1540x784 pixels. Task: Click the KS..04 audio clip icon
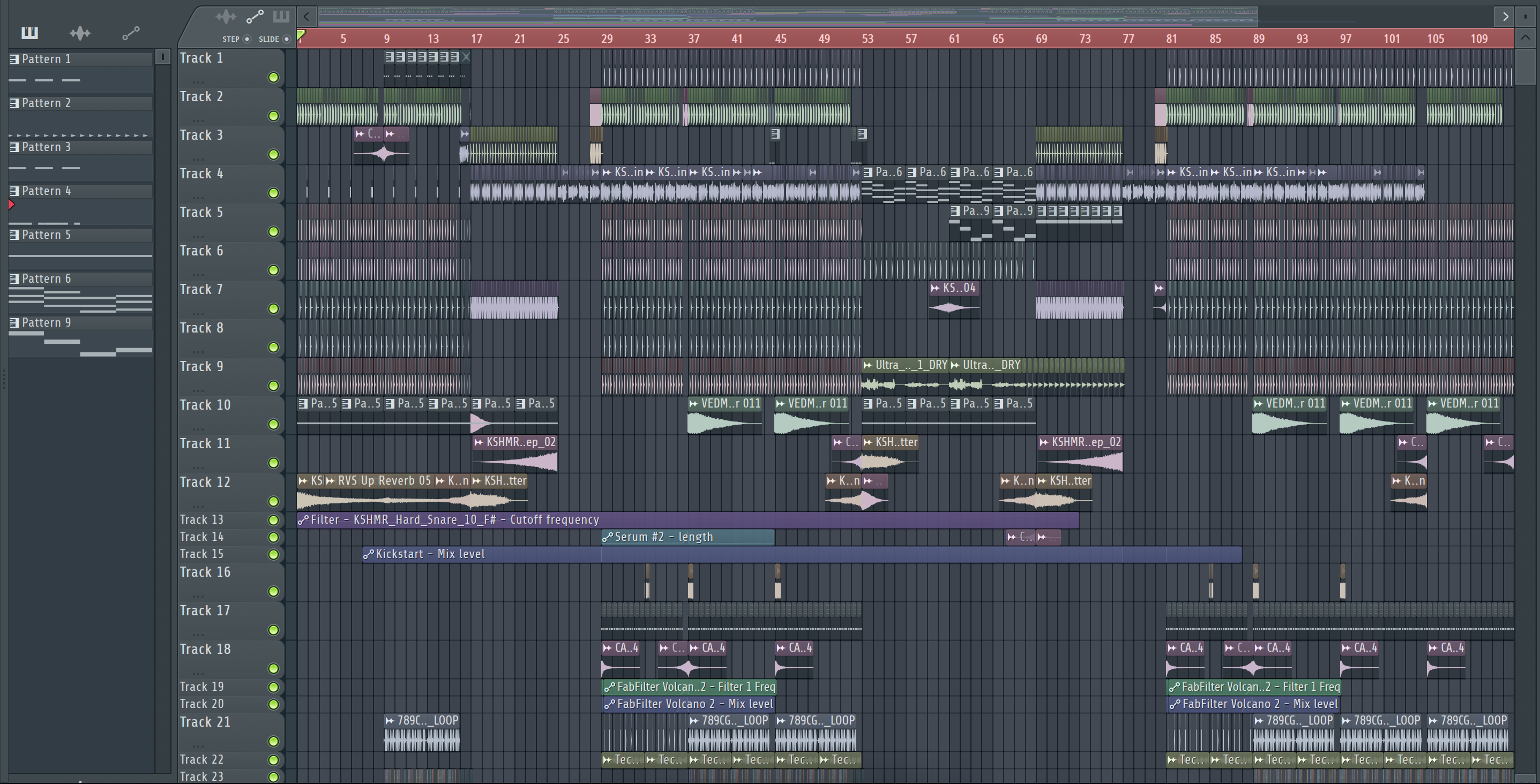[936, 288]
